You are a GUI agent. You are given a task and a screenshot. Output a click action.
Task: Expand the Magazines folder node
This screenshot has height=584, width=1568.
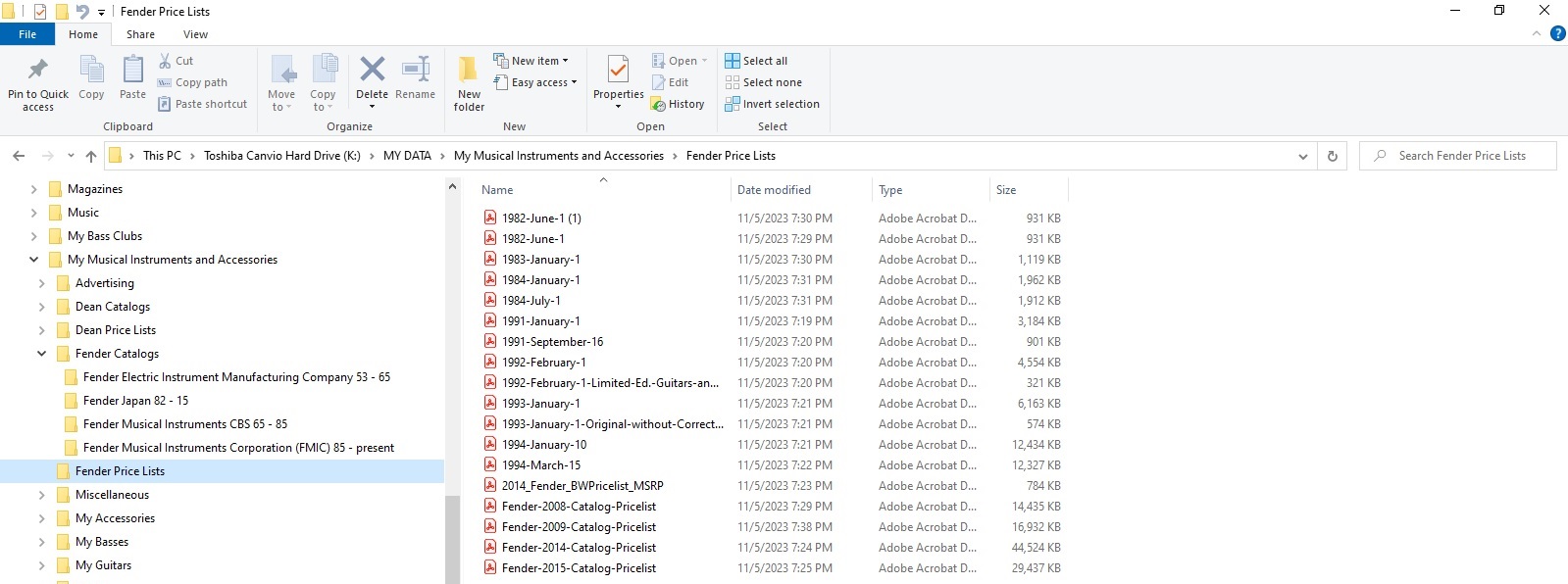click(33, 189)
